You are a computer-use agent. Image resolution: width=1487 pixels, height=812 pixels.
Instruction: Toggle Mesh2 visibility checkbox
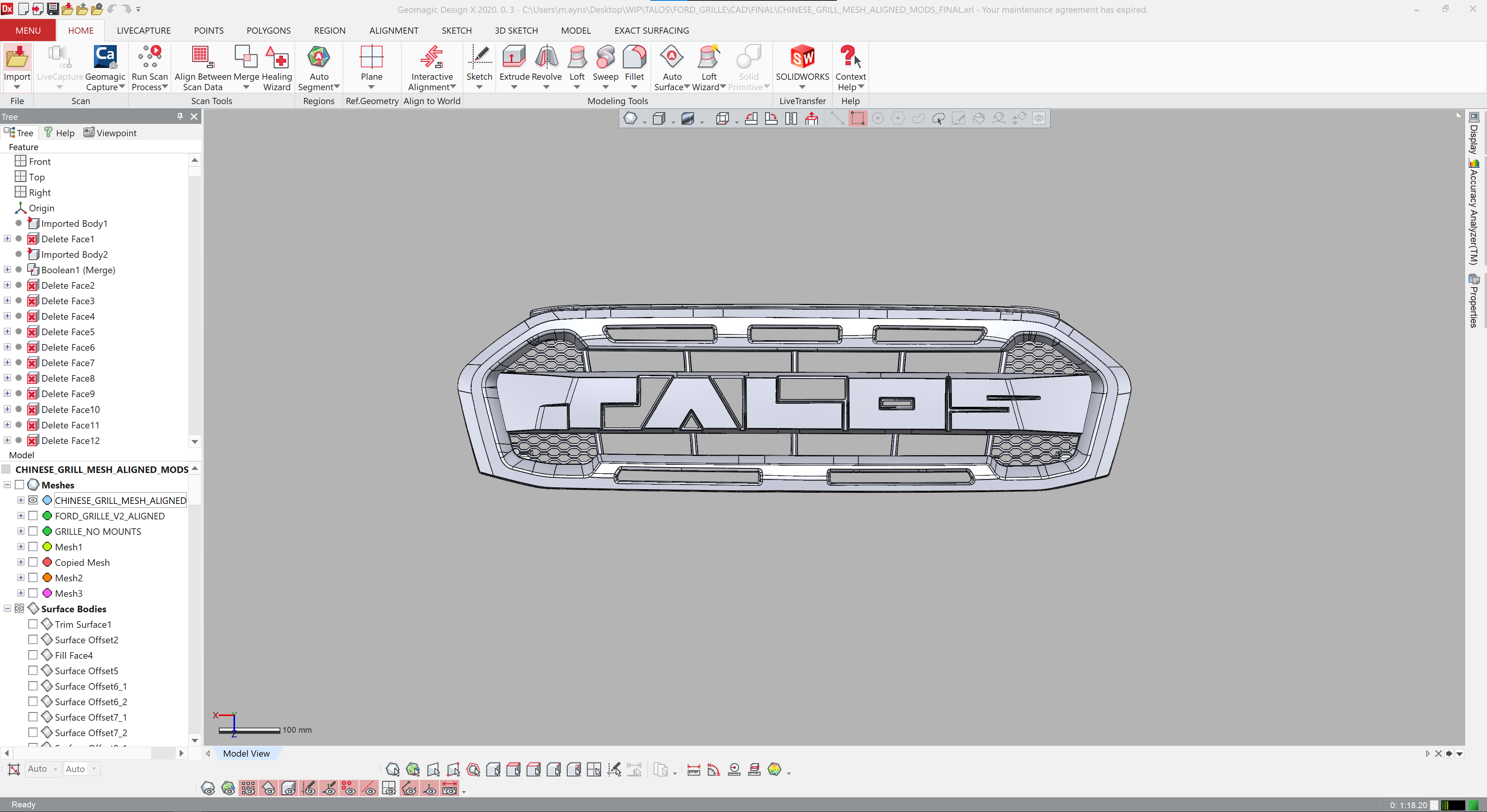pyautogui.click(x=33, y=578)
